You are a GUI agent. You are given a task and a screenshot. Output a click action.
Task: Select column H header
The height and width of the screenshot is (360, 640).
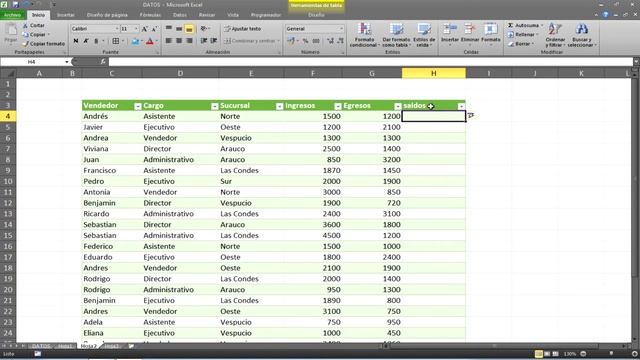pos(433,73)
